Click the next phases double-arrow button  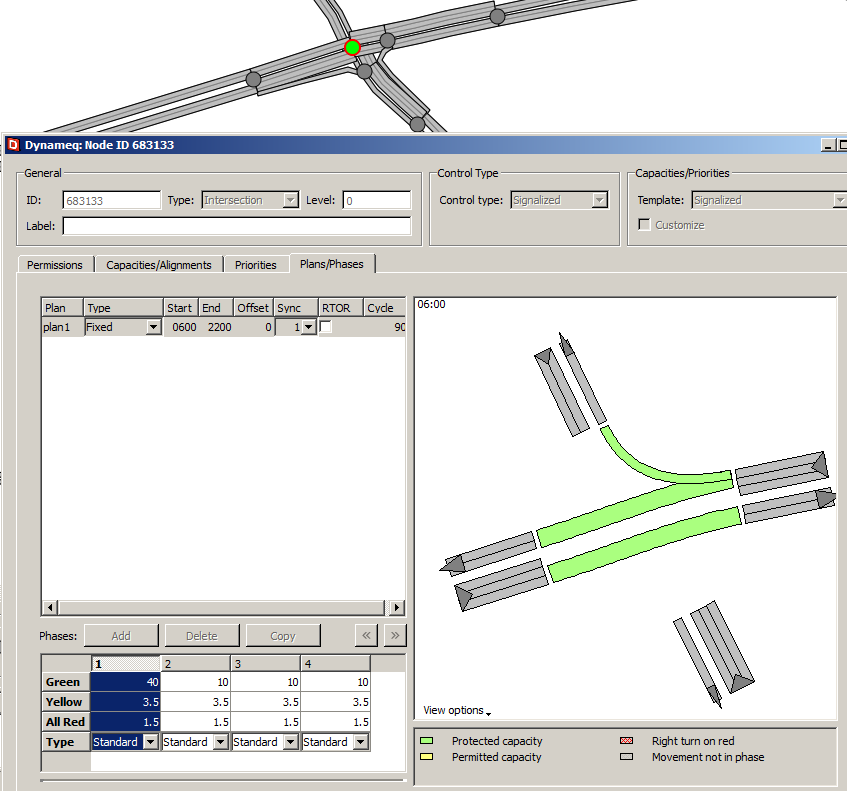click(395, 635)
